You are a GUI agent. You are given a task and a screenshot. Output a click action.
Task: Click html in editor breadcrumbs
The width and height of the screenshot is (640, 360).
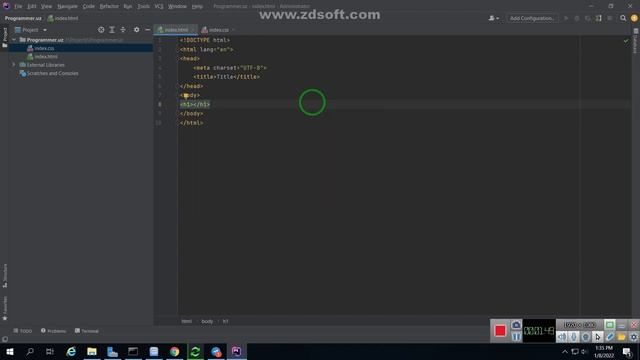coord(187,321)
